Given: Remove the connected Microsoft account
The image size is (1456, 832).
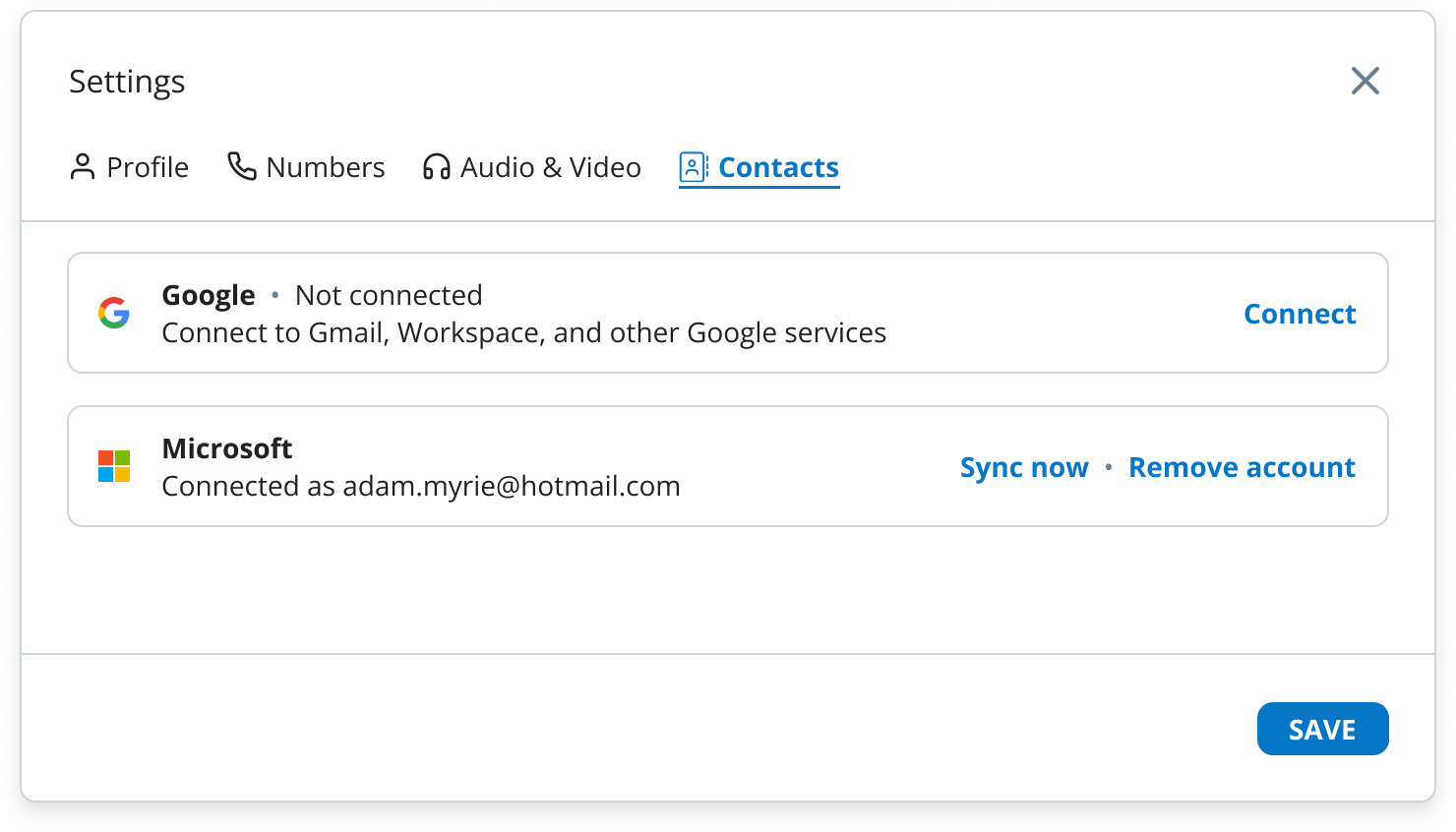Looking at the screenshot, I should (x=1242, y=467).
